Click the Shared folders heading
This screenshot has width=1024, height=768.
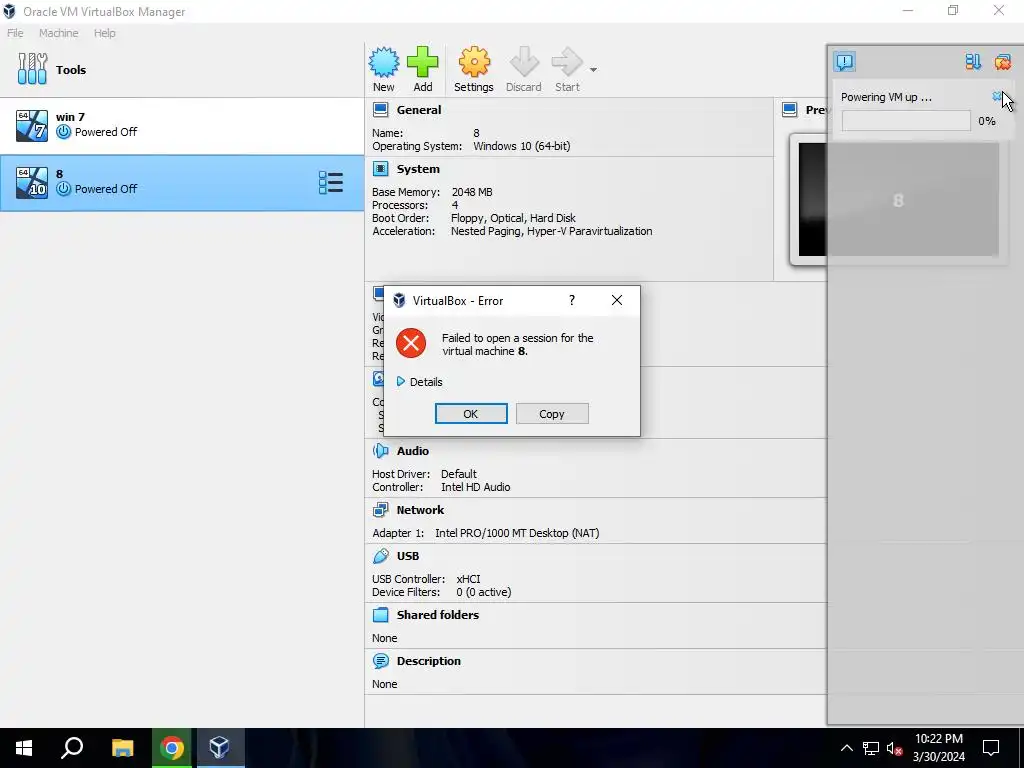click(x=438, y=615)
